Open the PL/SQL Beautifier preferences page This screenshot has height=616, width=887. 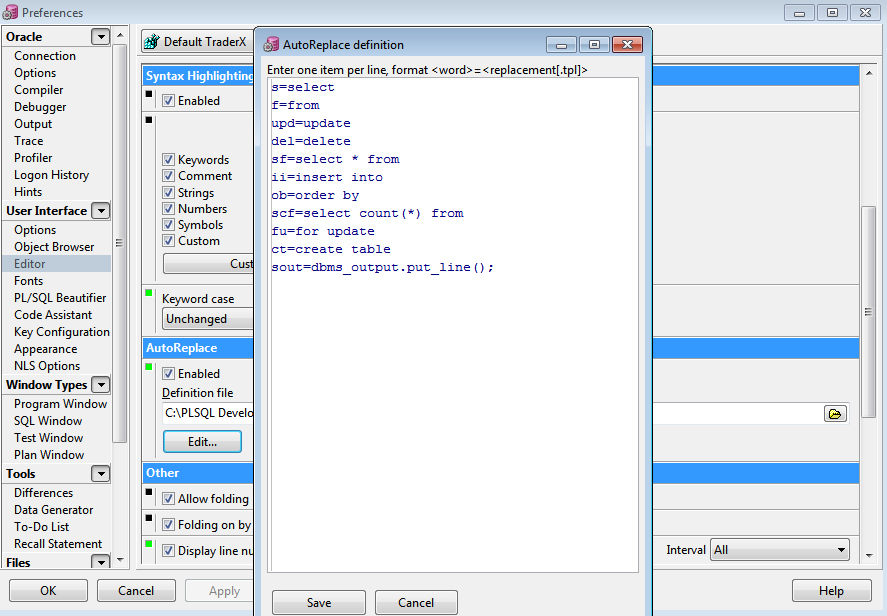pos(59,297)
